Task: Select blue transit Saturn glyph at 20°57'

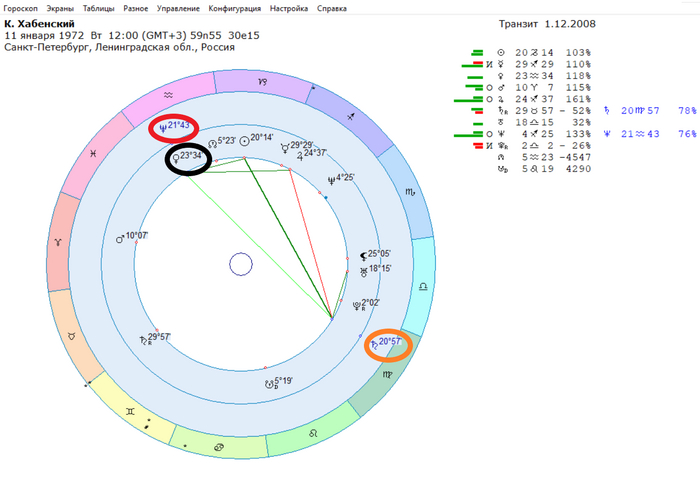Action: tap(374, 345)
